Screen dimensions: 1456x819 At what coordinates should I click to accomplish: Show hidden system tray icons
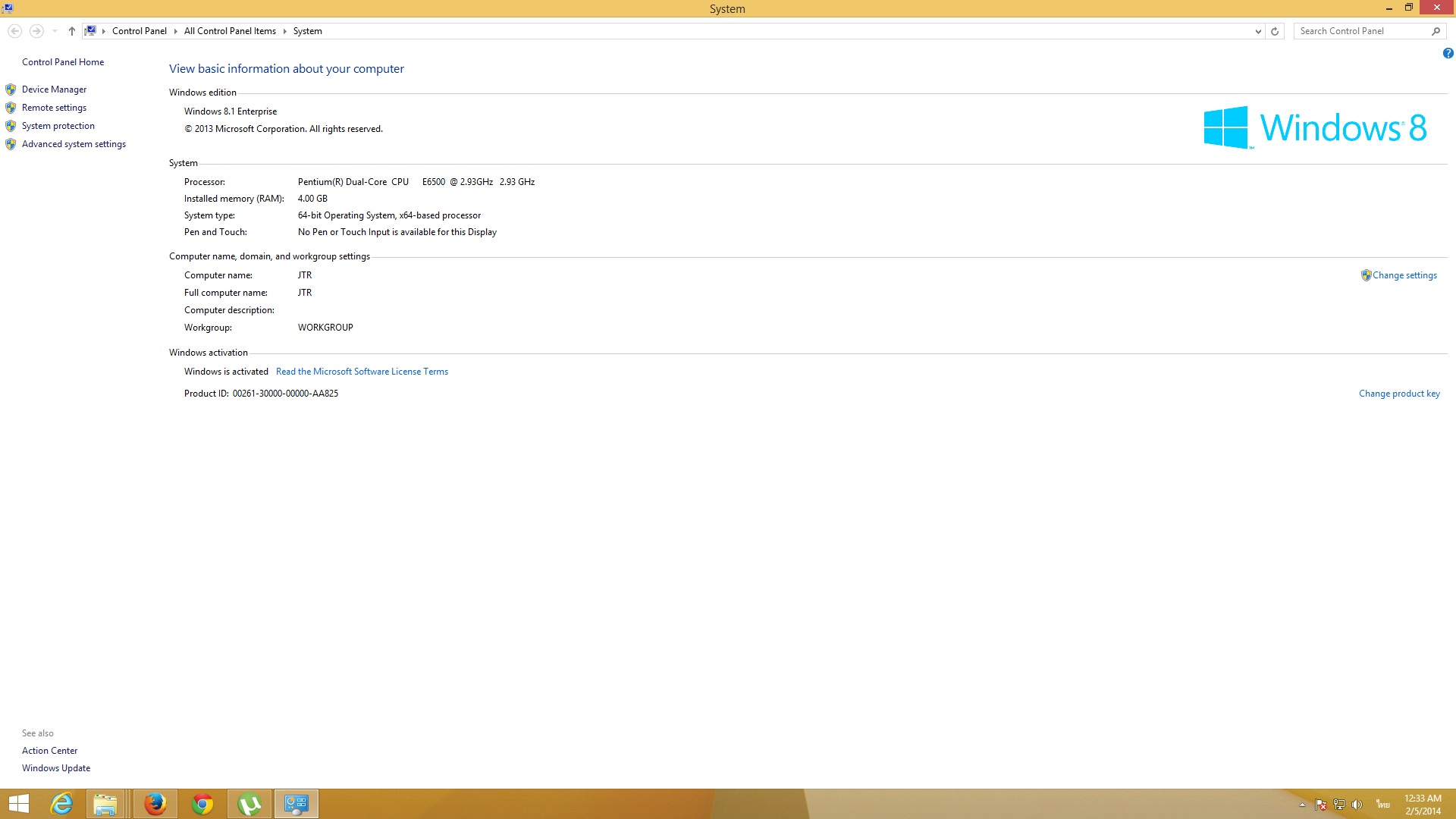point(1302,805)
